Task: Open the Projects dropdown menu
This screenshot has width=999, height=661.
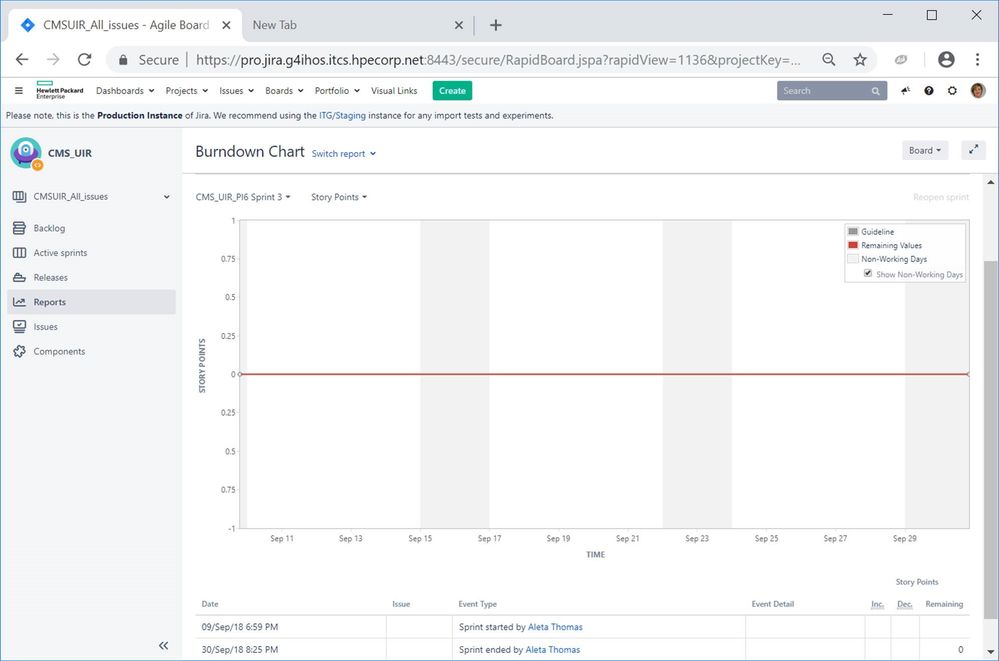Action: [x=187, y=91]
